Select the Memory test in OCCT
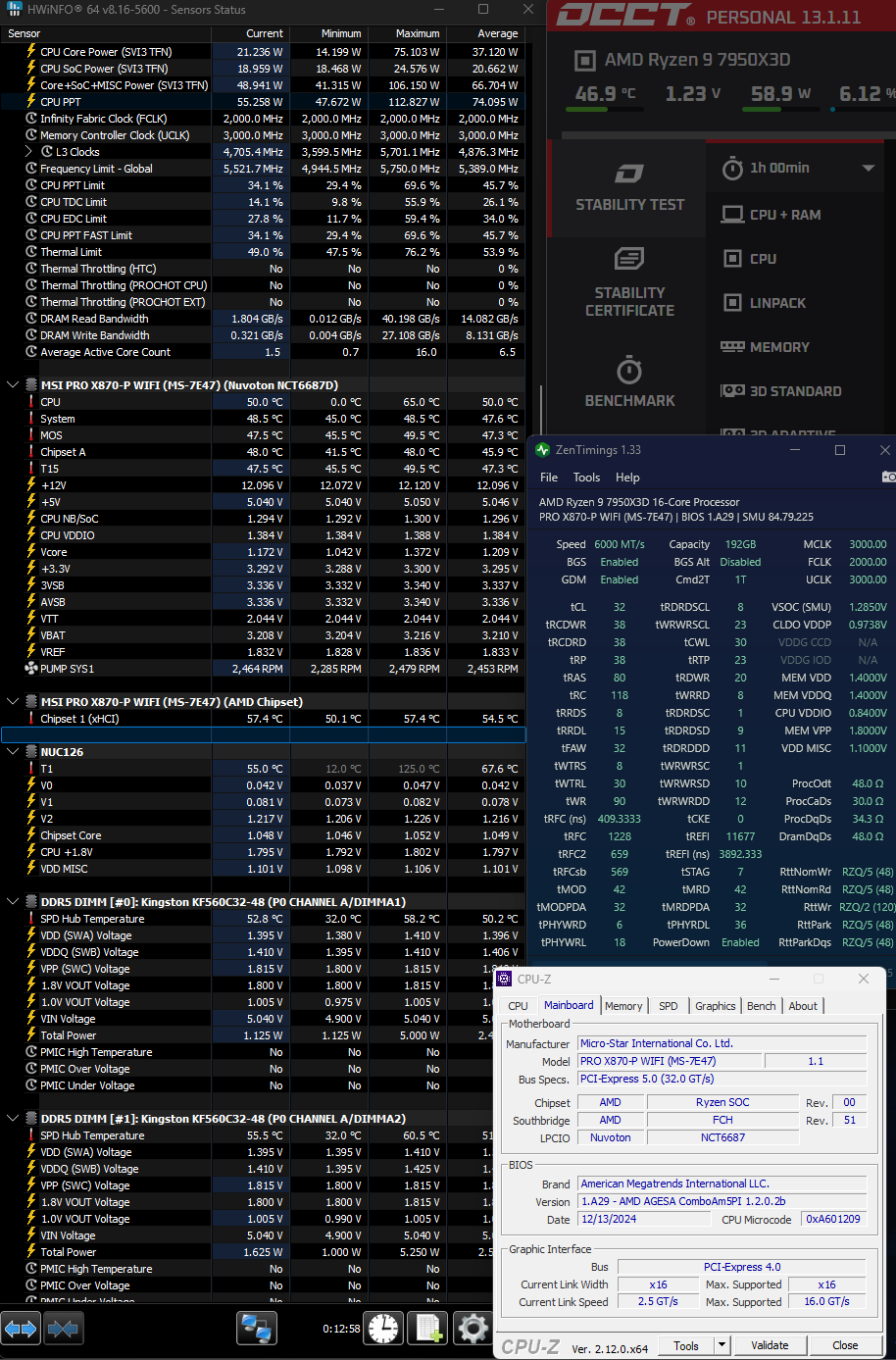The width and height of the screenshot is (896, 1360). pos(778,347)
